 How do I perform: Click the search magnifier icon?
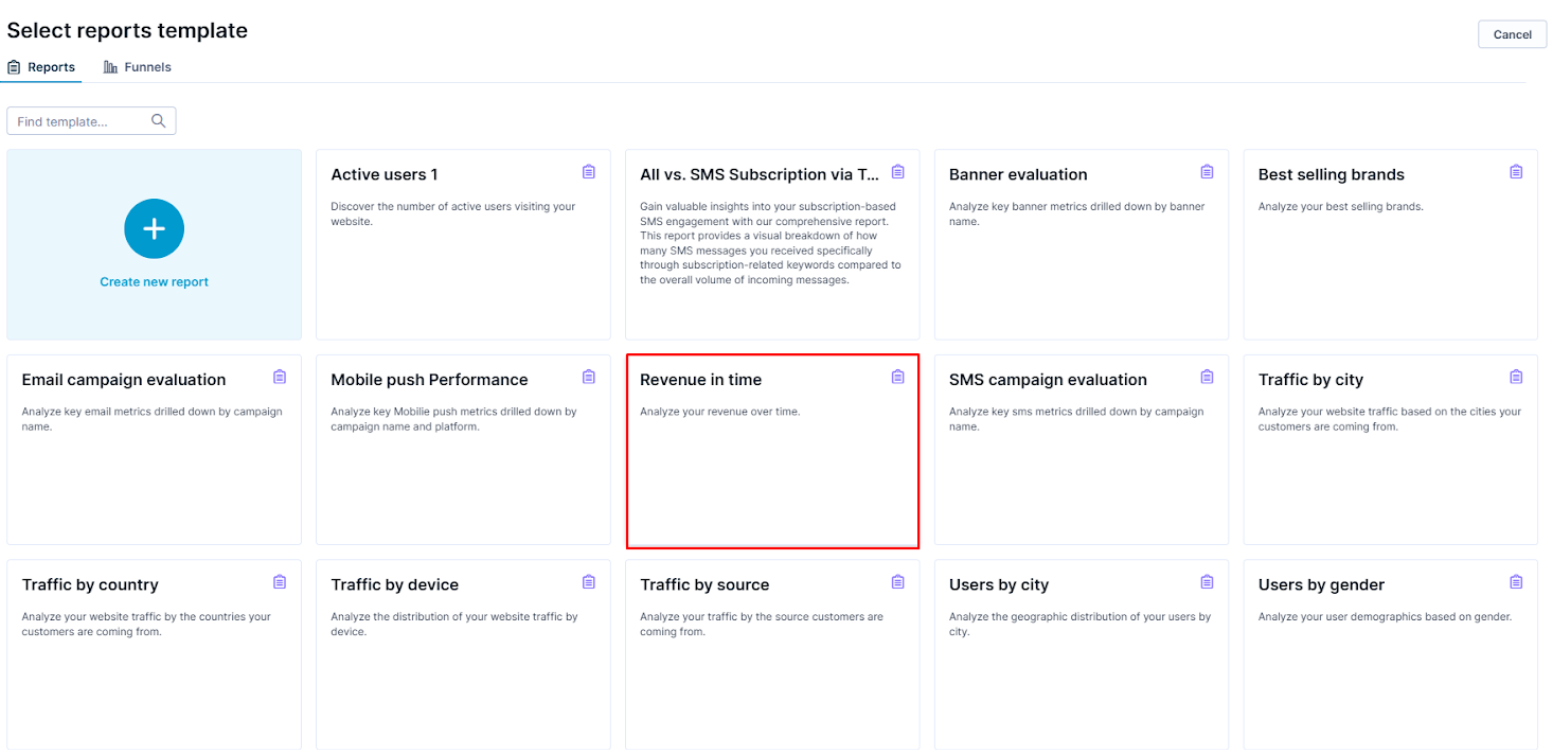click(158, 121)
